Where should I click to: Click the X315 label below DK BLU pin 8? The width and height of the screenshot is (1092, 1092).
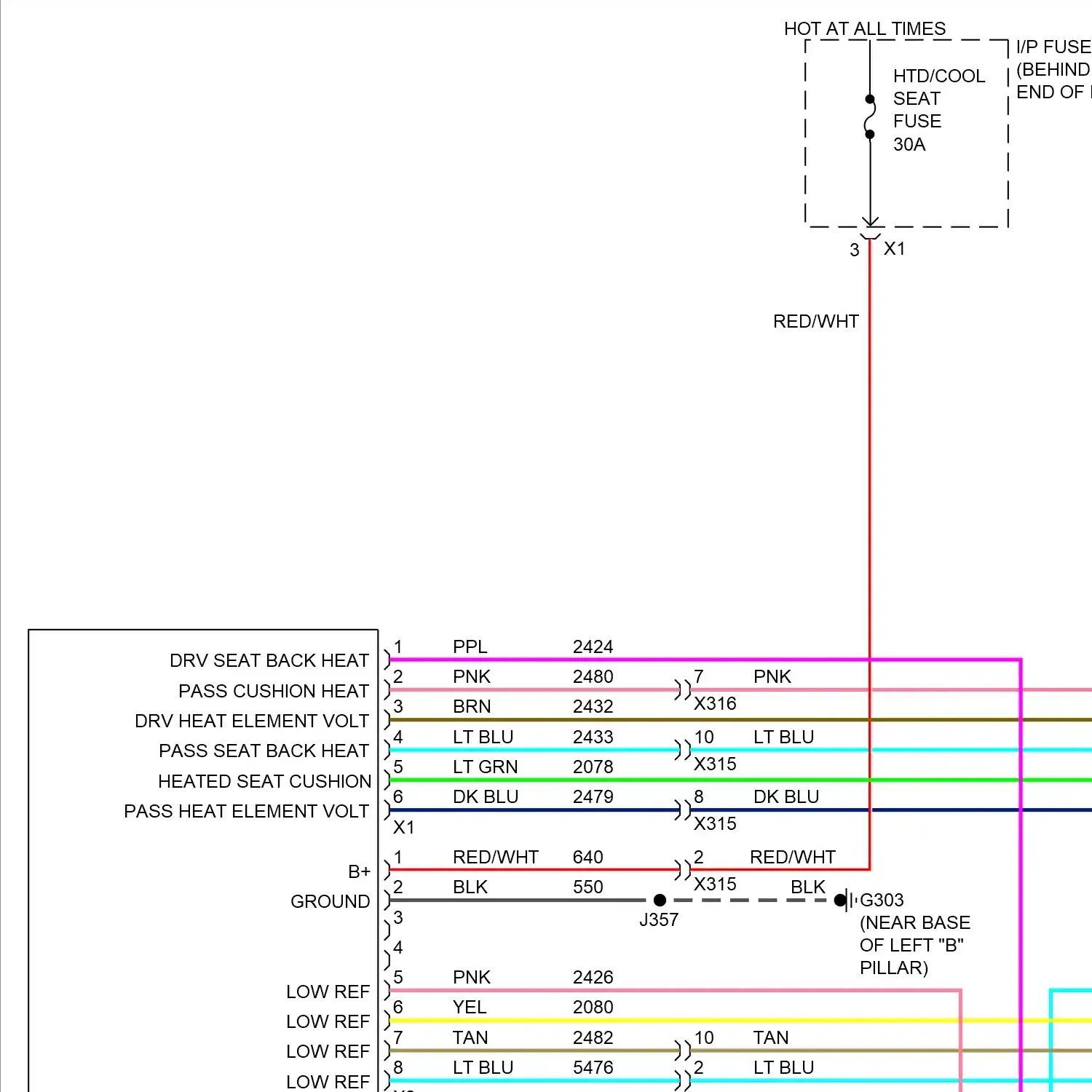click(715, 823)
